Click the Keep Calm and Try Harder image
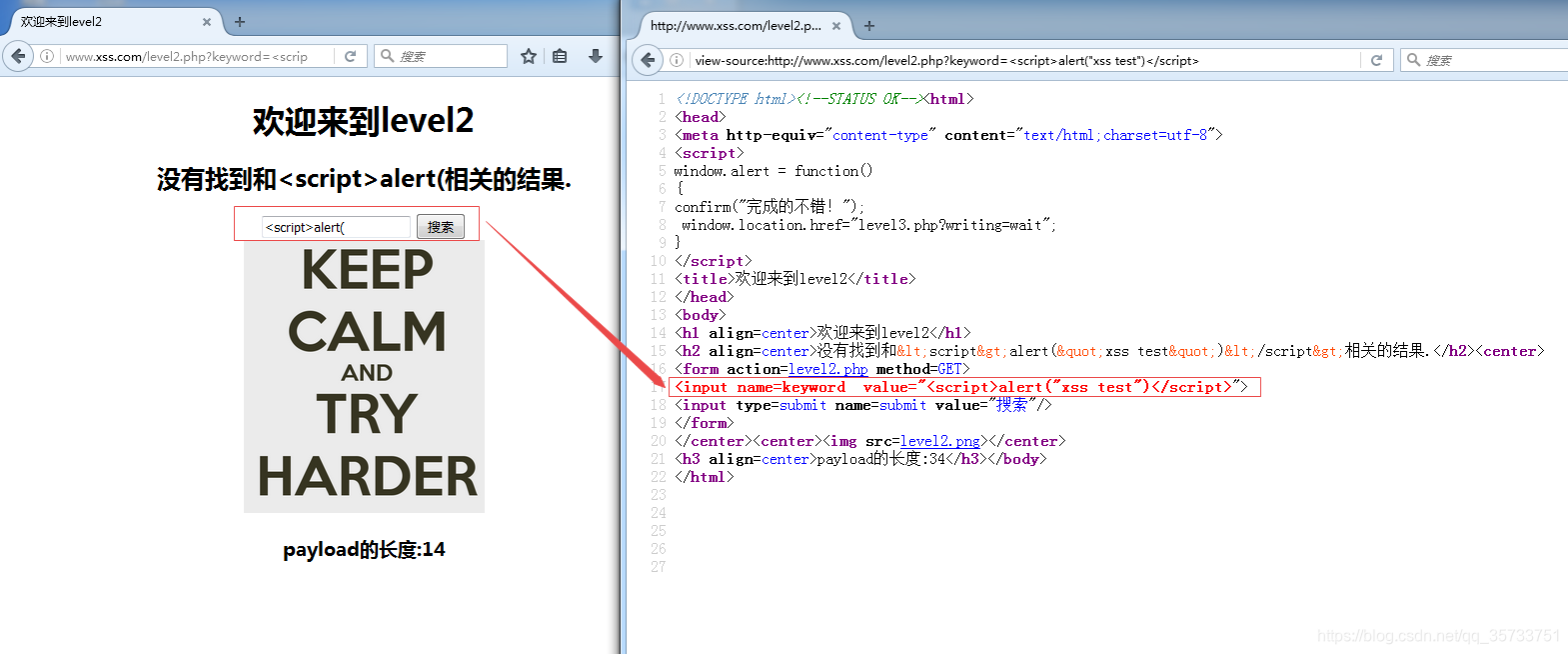 (364, 376)
